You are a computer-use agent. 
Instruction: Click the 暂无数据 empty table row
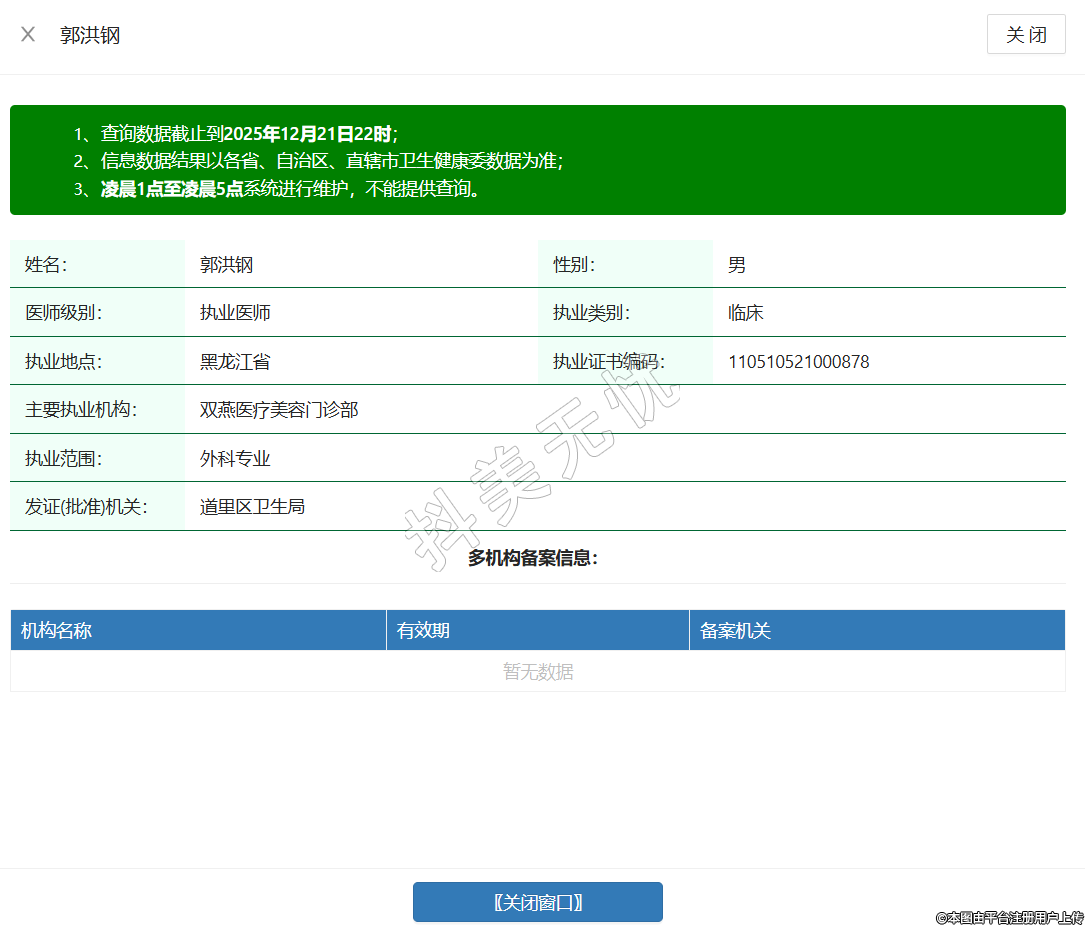coord(537,672)
